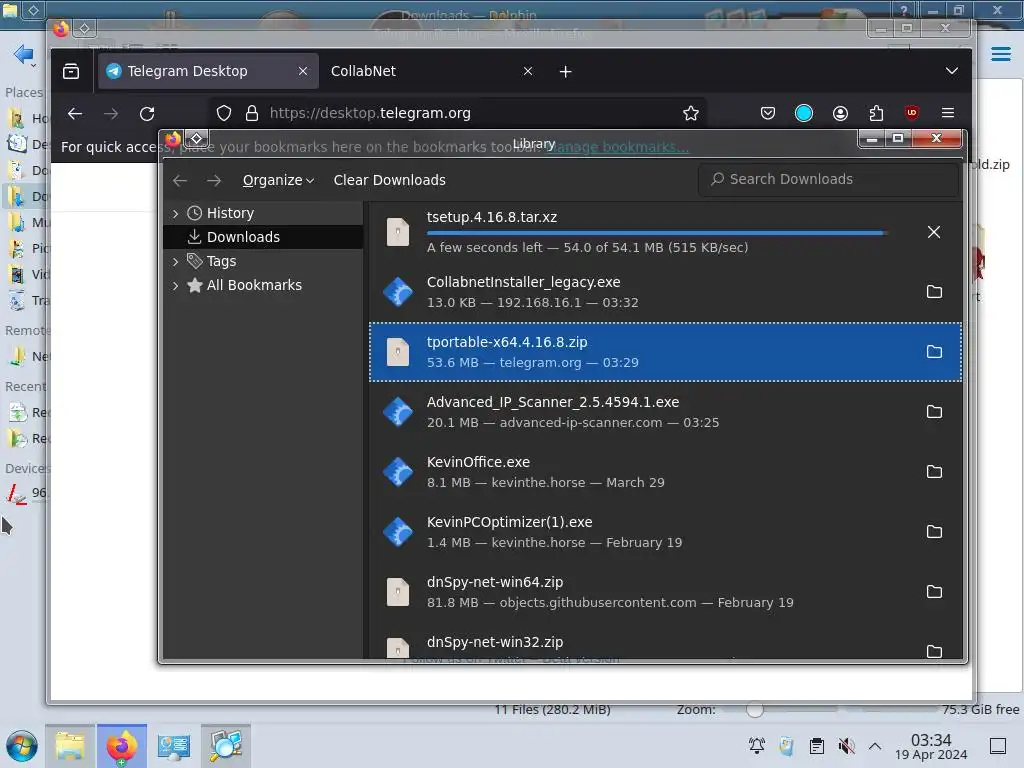Show CollabnetInstaller_legacy.exe in folder
This screenshot has height=768, width=1024.
(935, 291)
